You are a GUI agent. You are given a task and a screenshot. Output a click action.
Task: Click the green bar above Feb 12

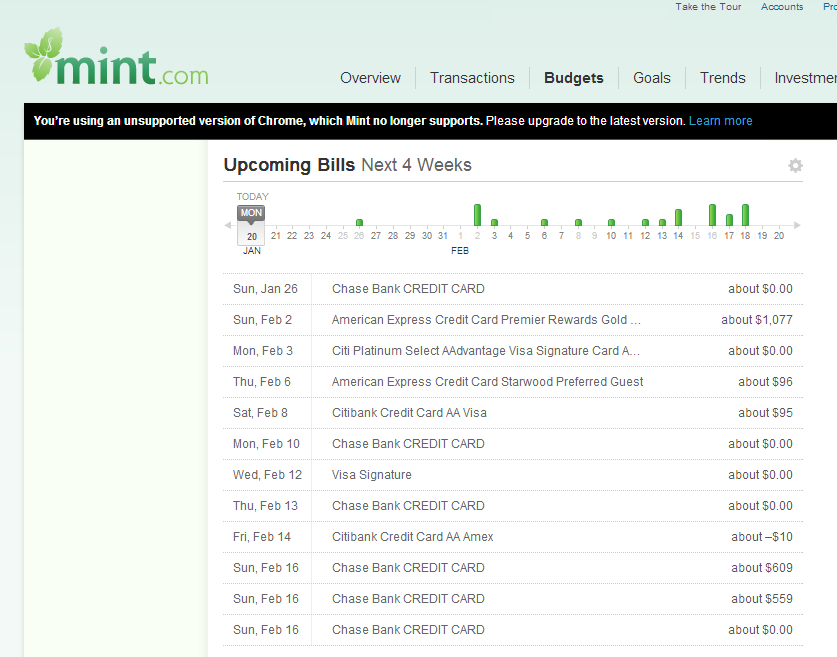[645, 222]
